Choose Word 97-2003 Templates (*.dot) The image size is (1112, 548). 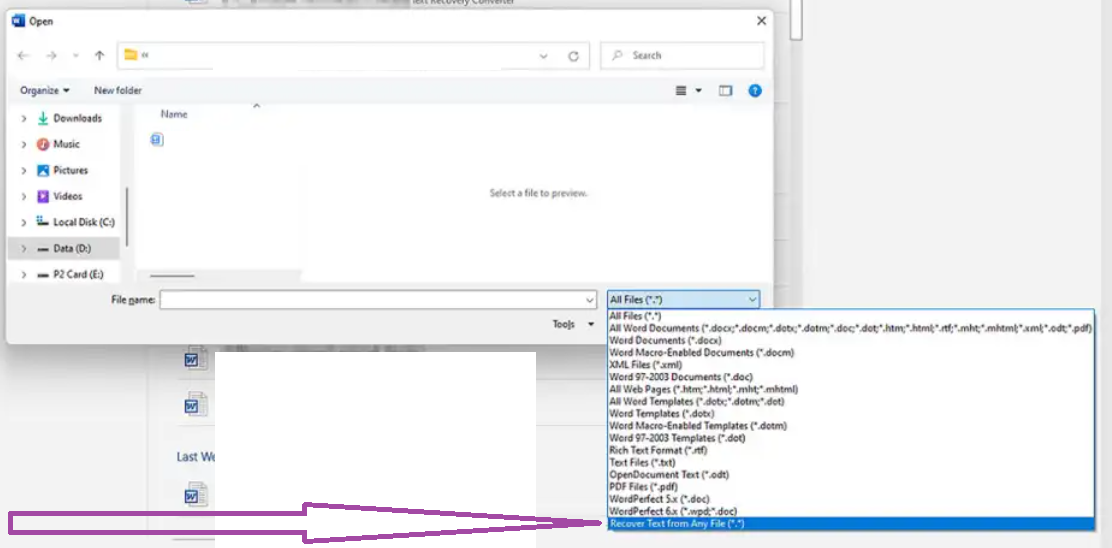tap(850, 437)
